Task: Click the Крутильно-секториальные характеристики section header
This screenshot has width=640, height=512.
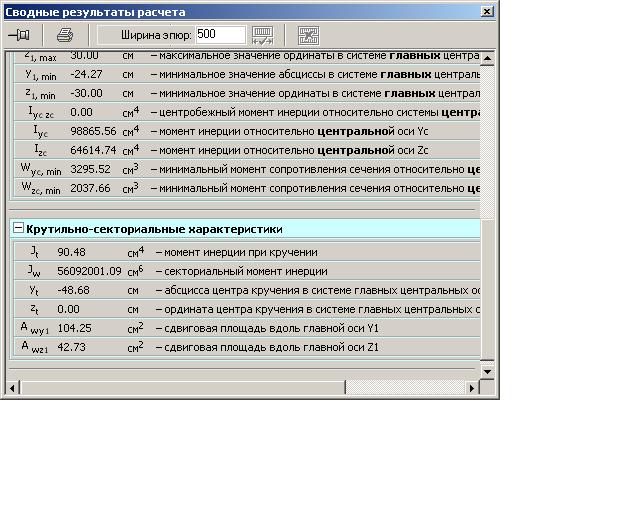Action: (x=153, y=229)
